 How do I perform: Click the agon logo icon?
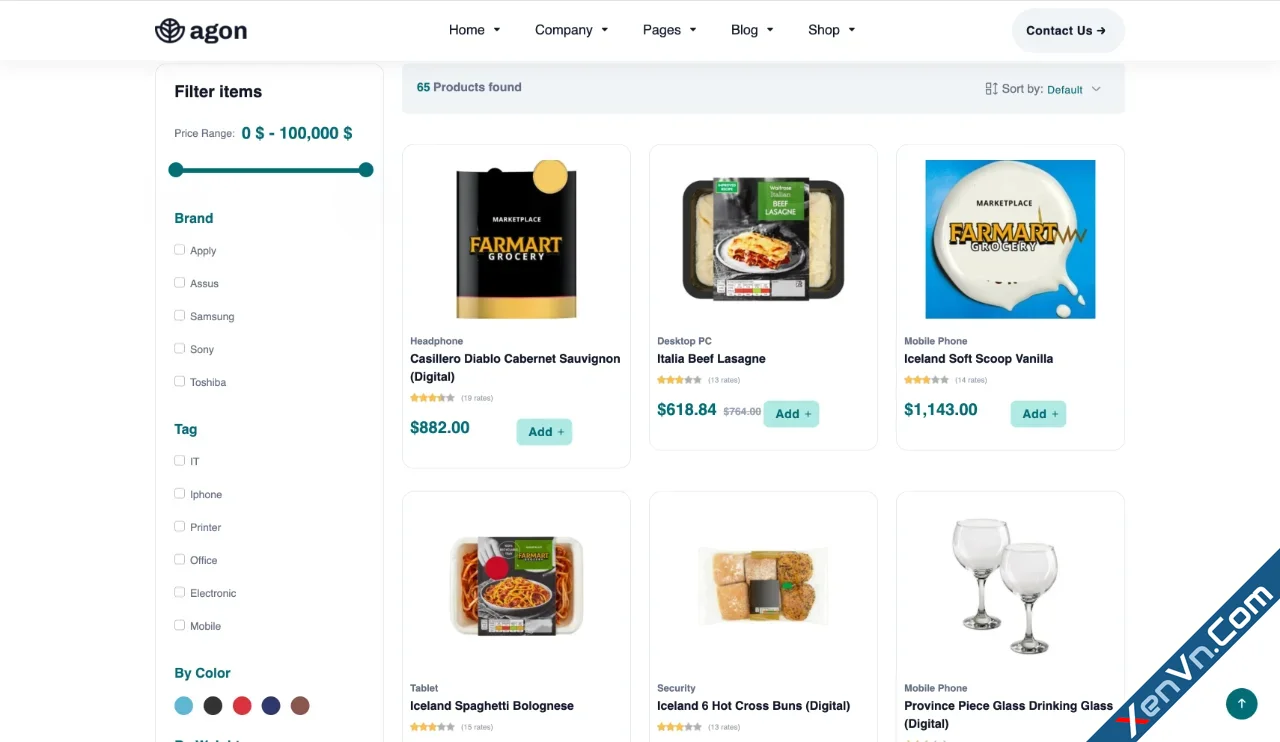point(170,31)
